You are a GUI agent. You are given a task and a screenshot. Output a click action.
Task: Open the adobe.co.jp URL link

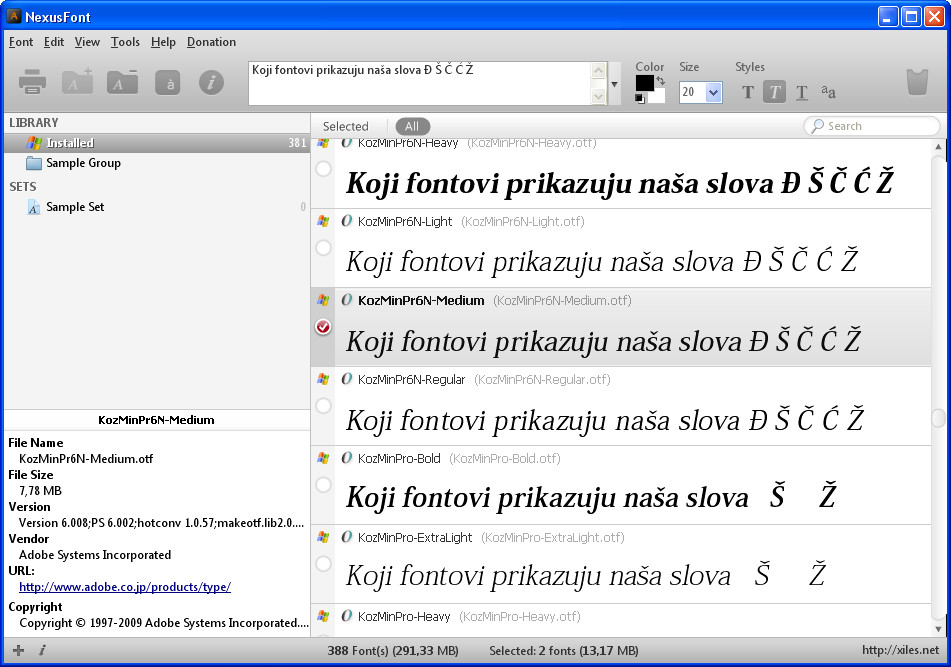(x=125, y=587)
